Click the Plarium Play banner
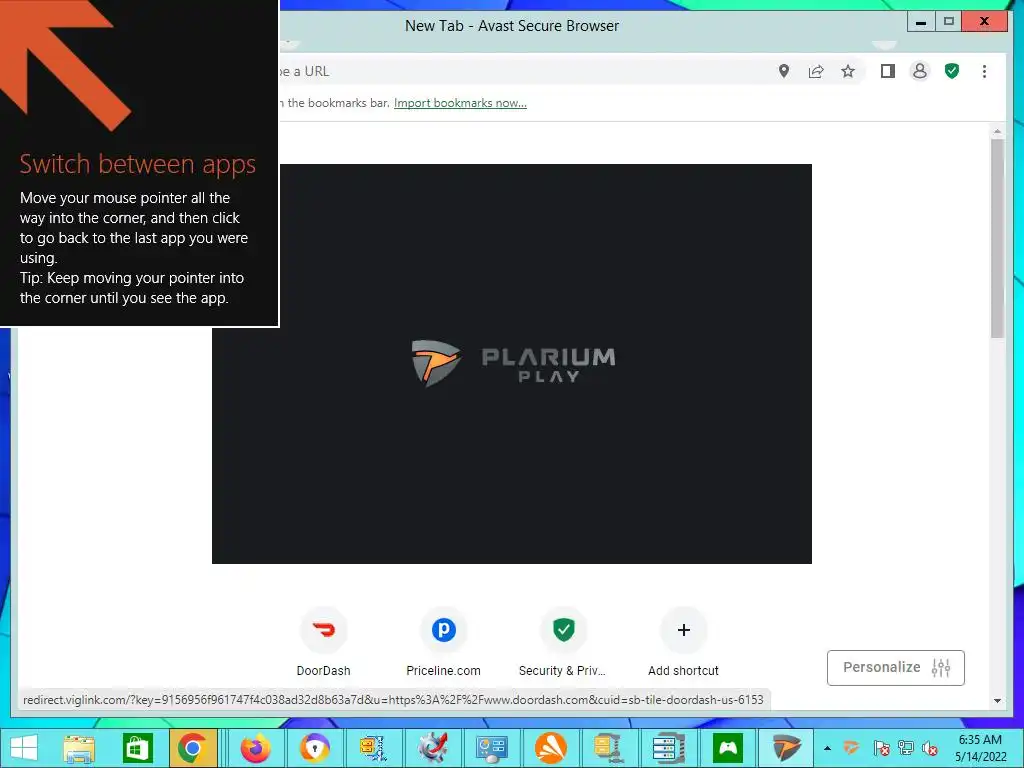Image resolution: width=1024 pixels, height=768 pixels. click(x=511, y=364)
